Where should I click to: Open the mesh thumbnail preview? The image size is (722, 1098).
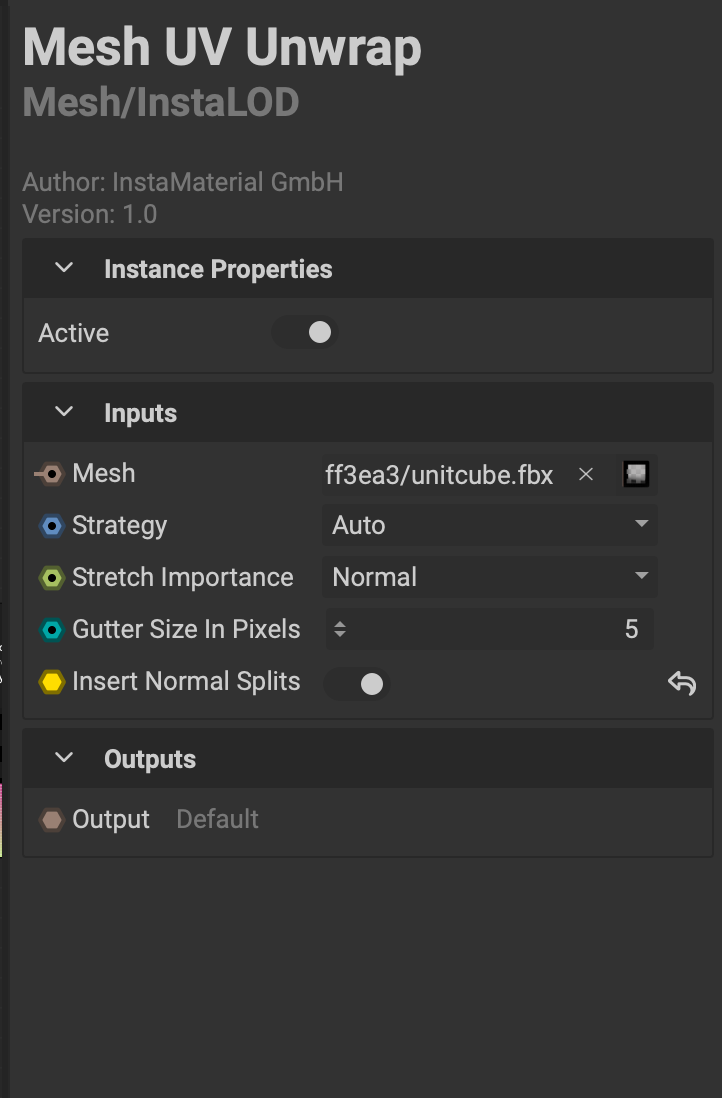pos(636,474)
